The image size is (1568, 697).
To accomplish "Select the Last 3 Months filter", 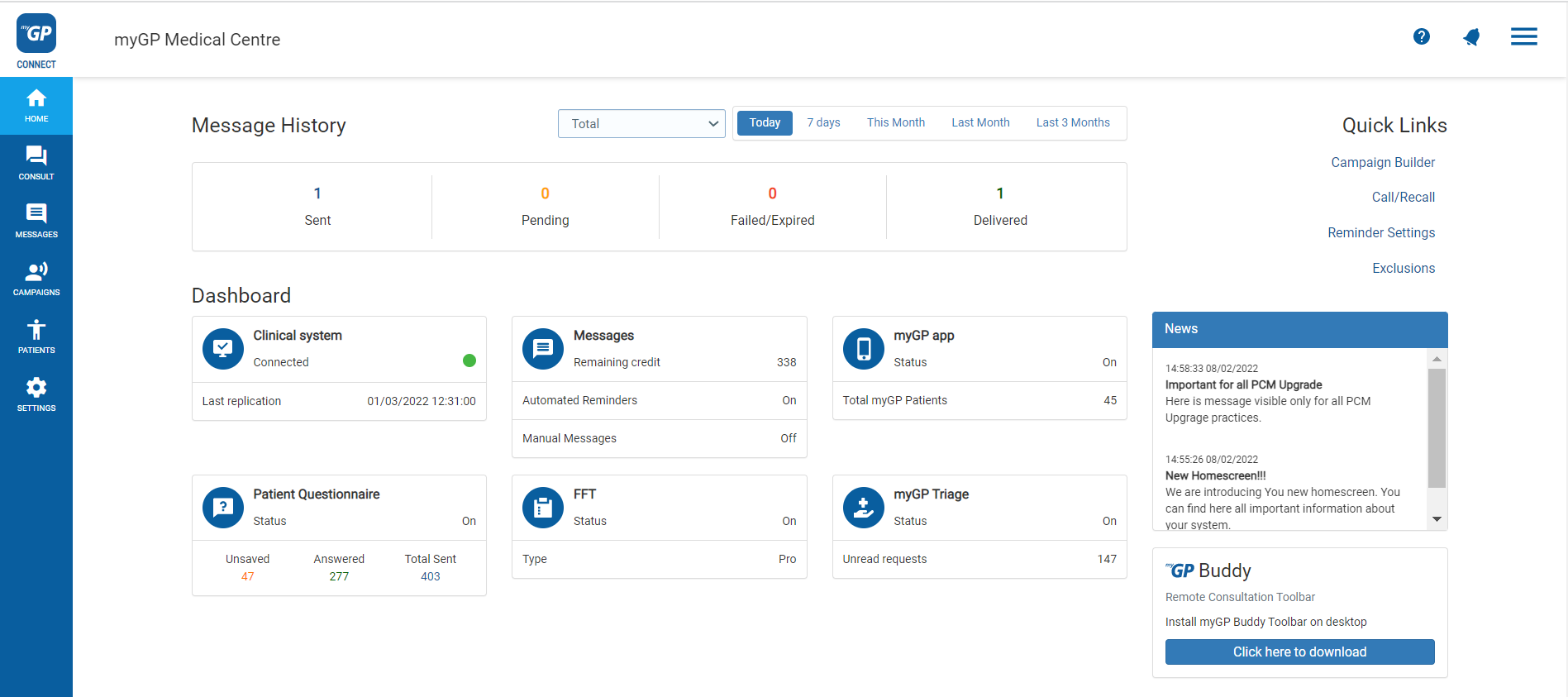I will 1072,123.
